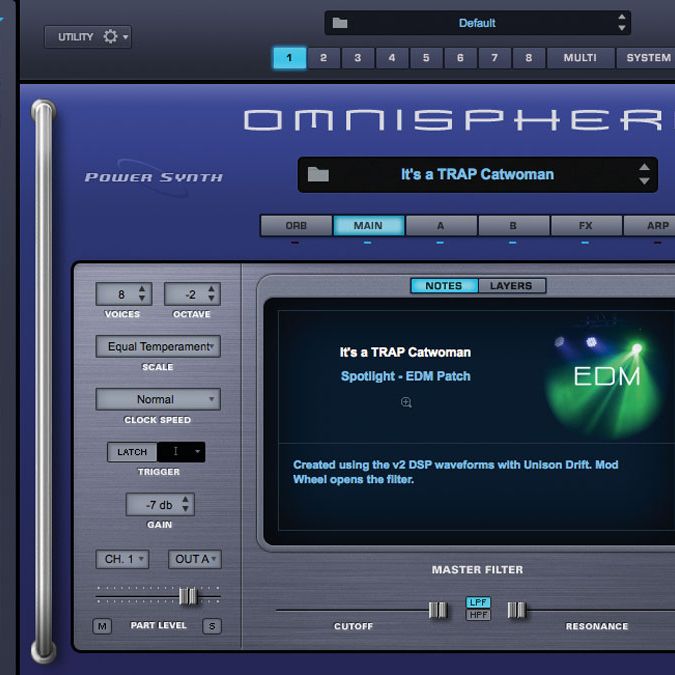The width and height of the screenshot is (675, 675).
Task: Step to the previous patch with the up arrow
Action: point(644,167)
